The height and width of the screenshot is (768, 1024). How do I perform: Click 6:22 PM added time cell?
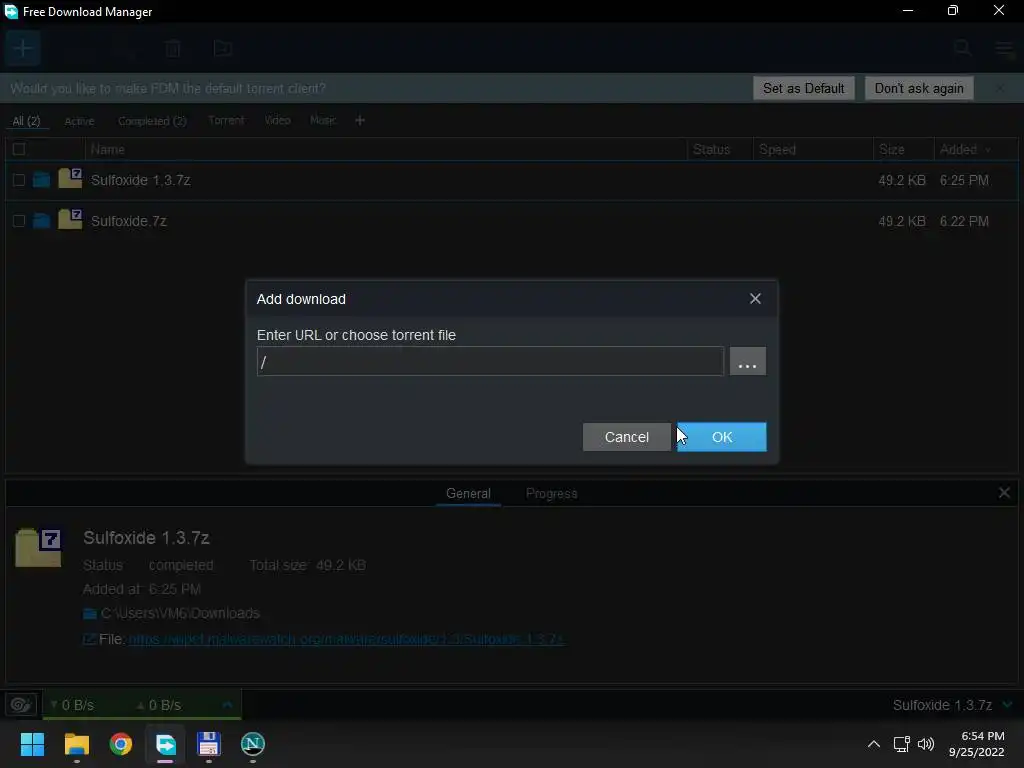pyautogui.click(x=964, y=221)
